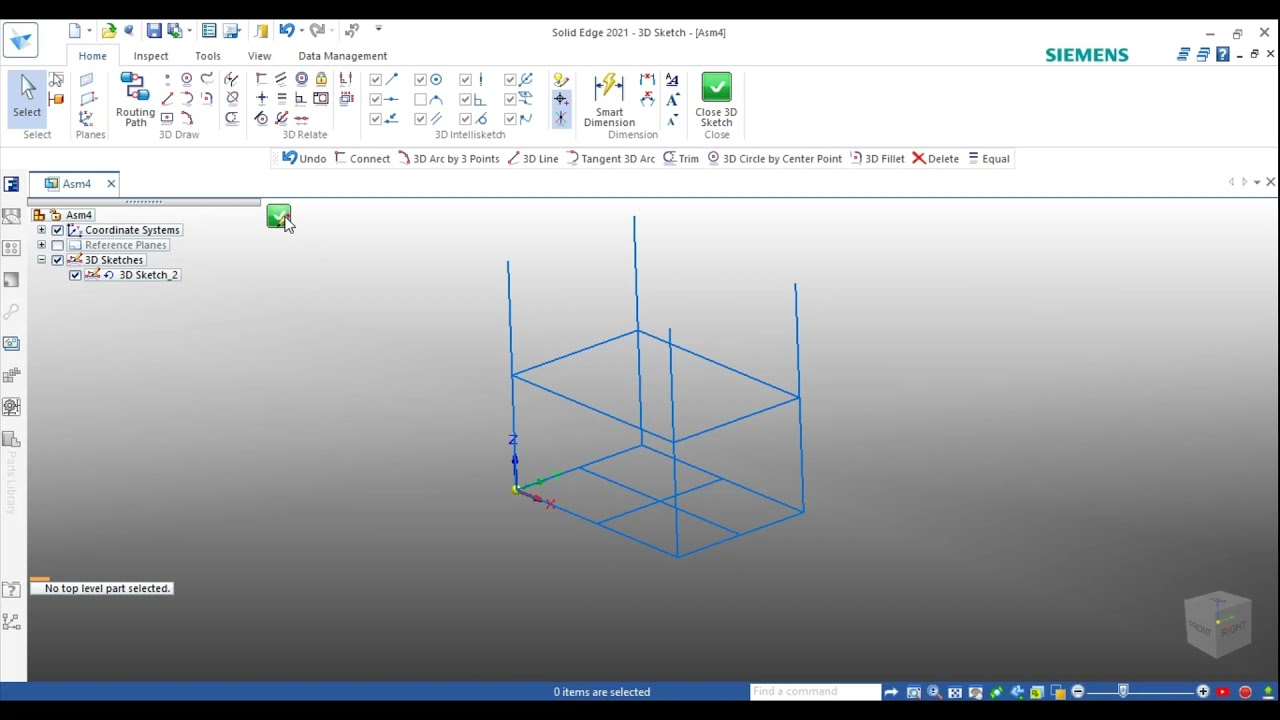
Task: Activate the Select tool in ribbon
Action: coord(27,99)
